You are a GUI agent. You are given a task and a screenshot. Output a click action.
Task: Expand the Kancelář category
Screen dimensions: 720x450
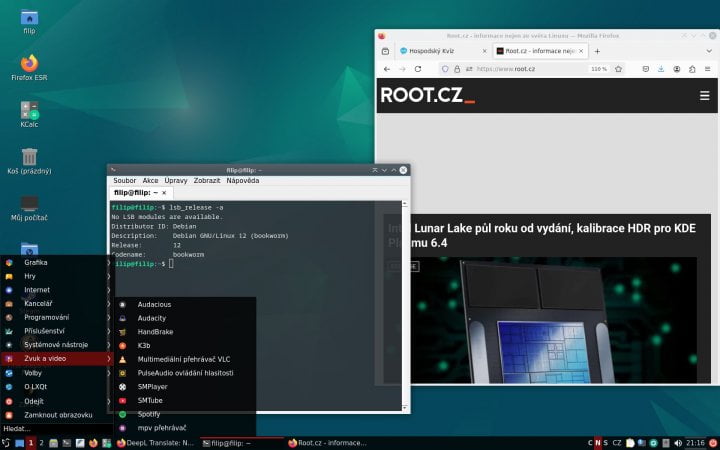pos(56,304)
